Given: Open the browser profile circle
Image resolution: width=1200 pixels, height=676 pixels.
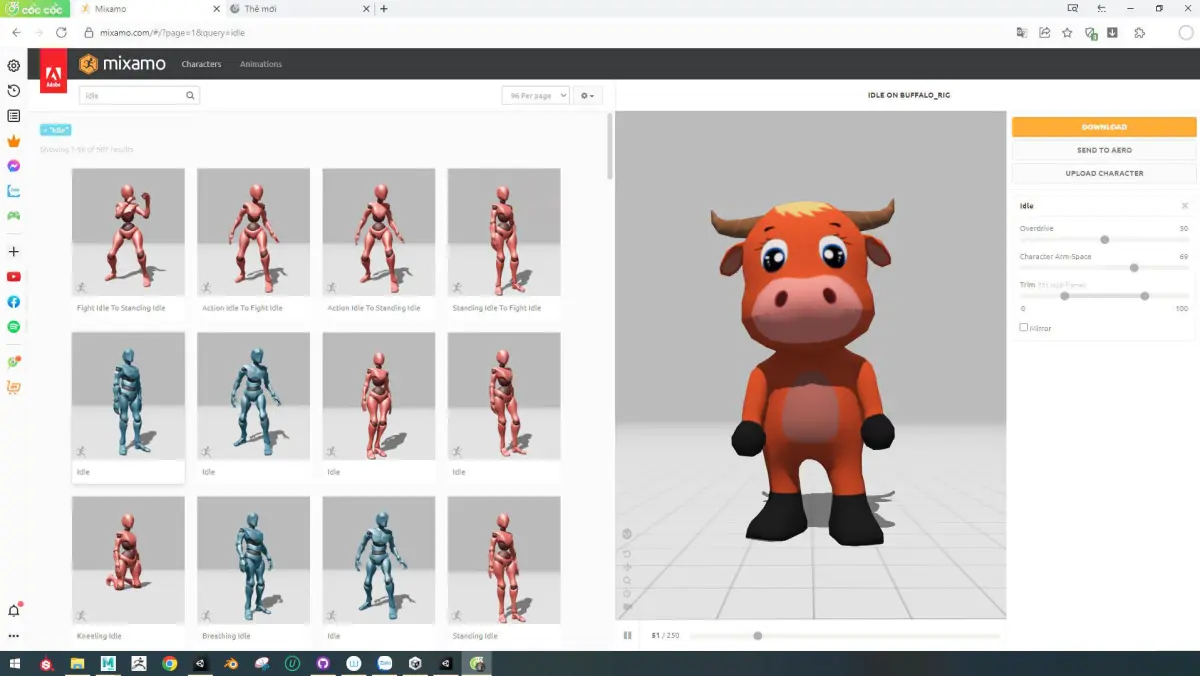Looking at the screenshot, I should click(x=1187, y=33).
